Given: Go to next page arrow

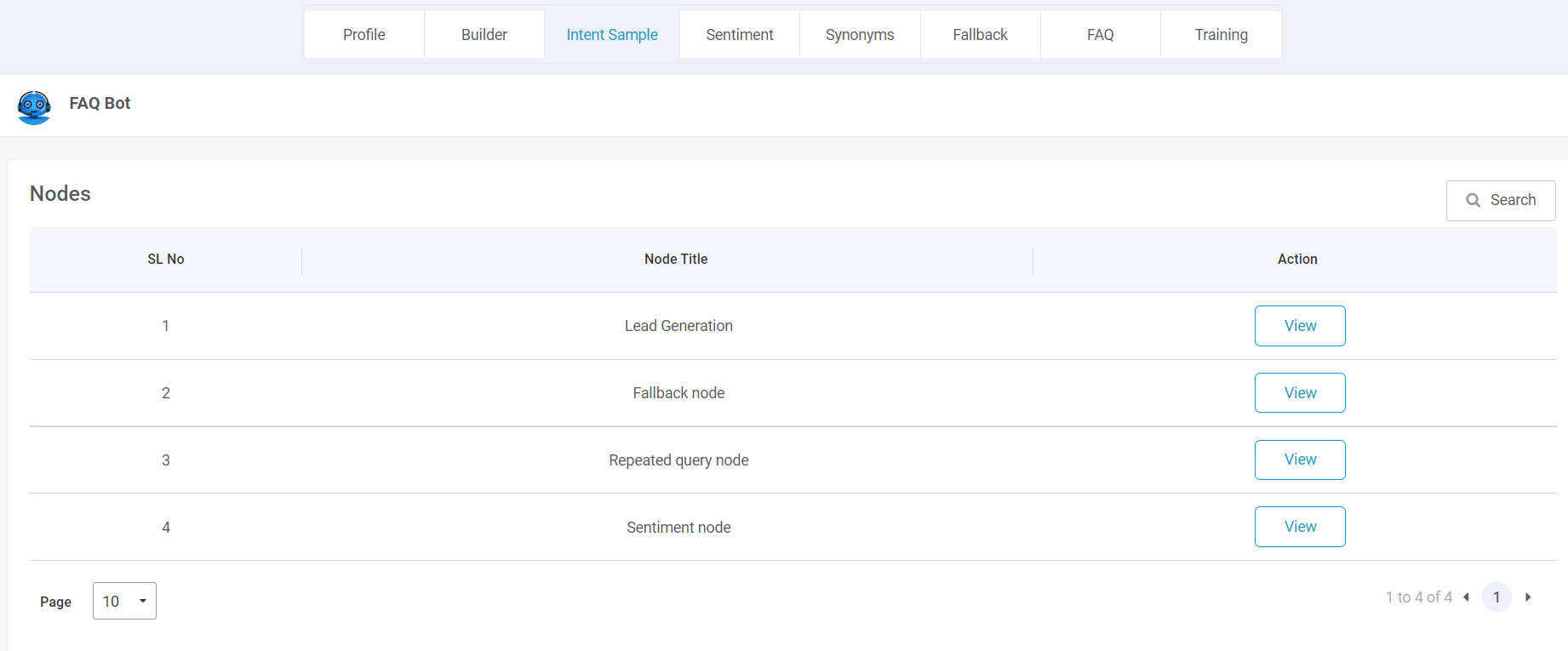Looking at the screenshot, I should (x=1528, y=597).
